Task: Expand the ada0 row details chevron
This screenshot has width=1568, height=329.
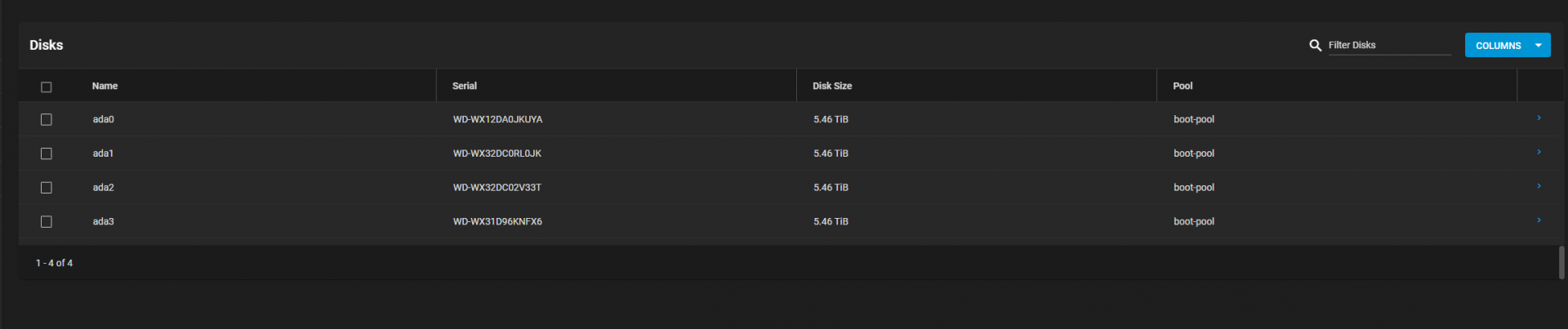Action: point(1539,118)
